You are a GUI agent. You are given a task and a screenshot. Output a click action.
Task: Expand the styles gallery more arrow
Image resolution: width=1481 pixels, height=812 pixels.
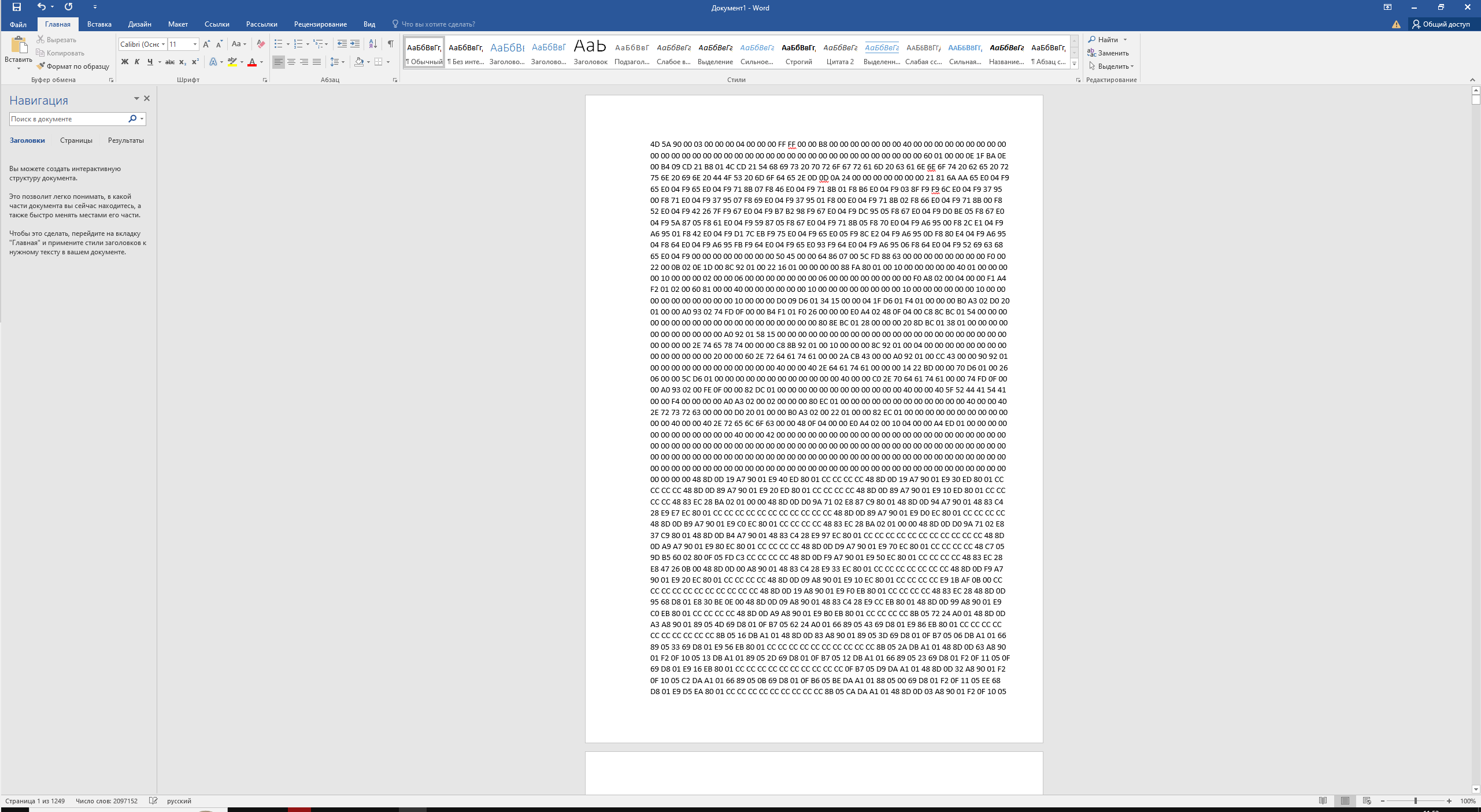pos(1075,63)
